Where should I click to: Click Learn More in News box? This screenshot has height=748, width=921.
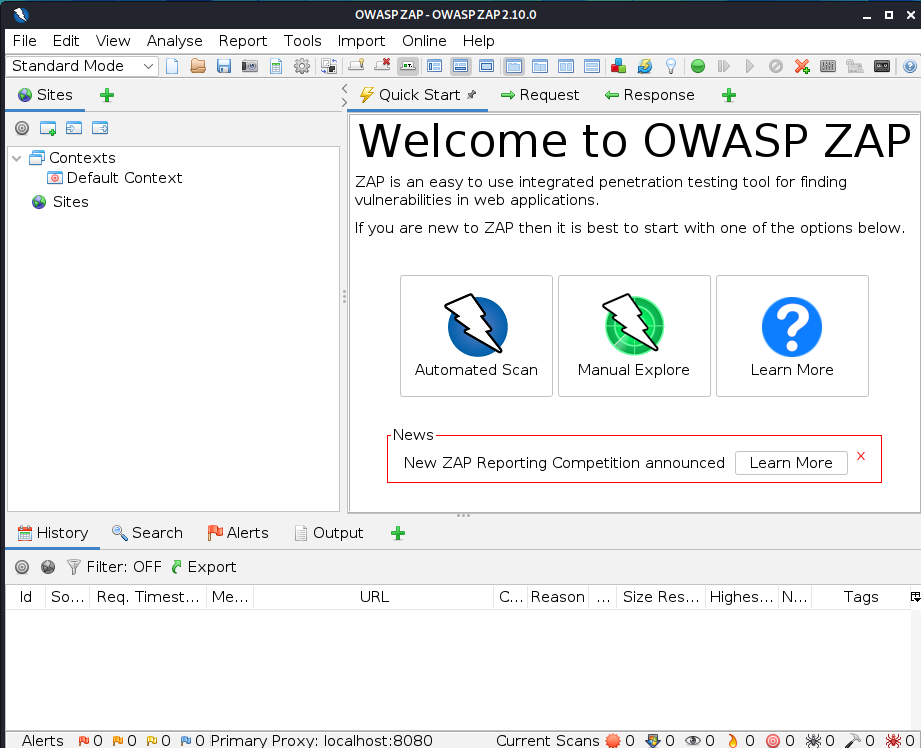click(x=791, y=463)
